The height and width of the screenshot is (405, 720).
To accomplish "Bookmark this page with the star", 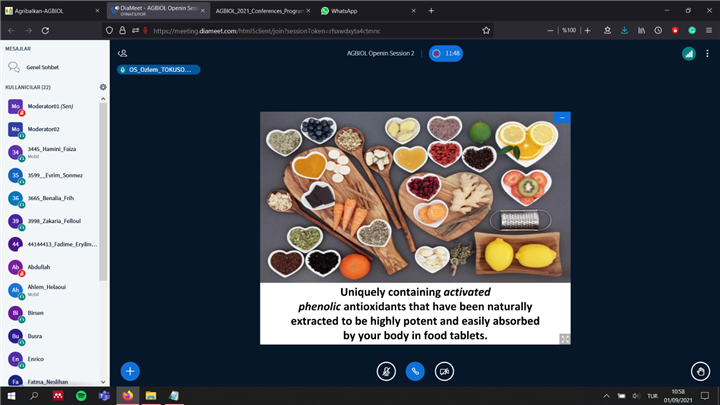I will tap(486, 31).
